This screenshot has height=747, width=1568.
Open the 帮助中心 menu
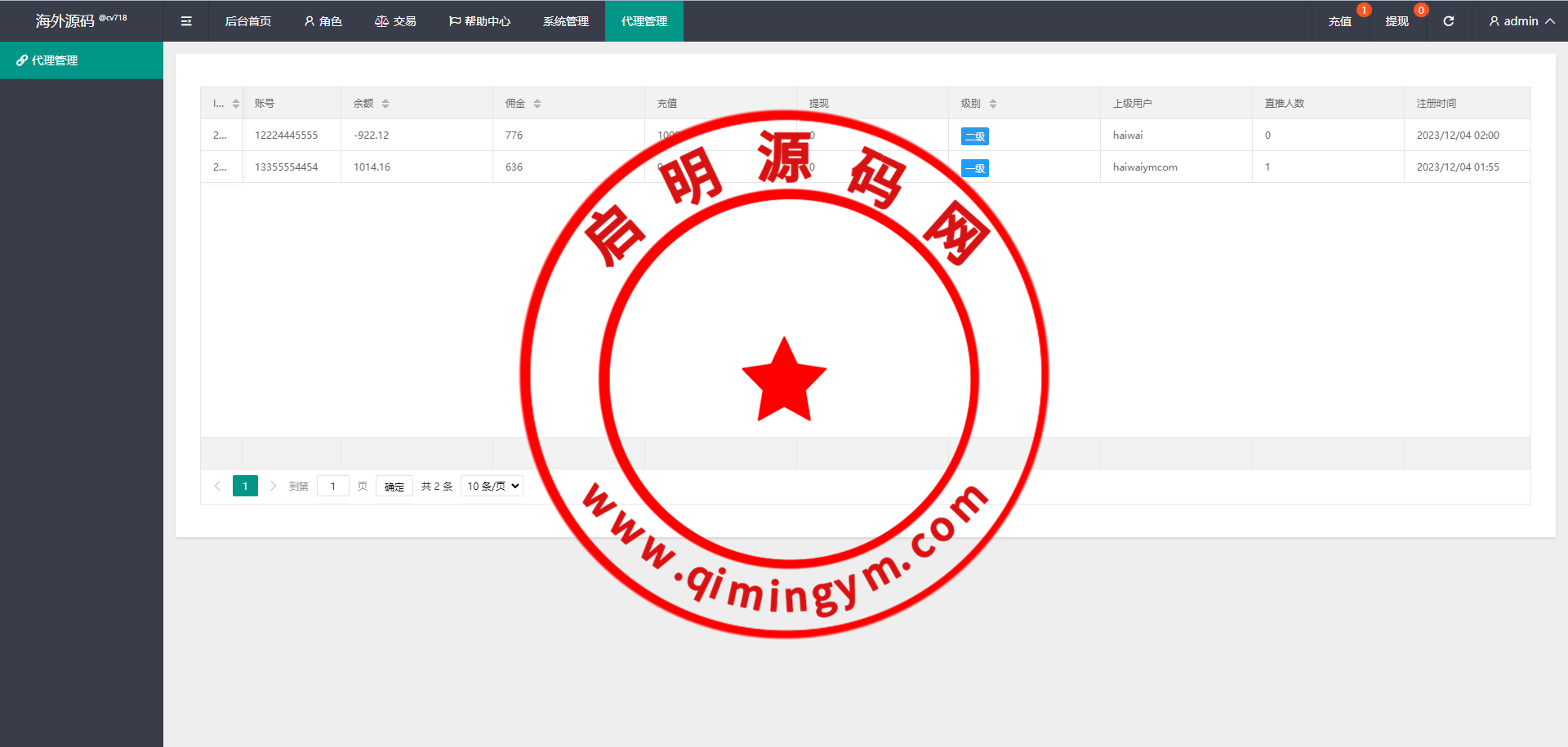click(479, 21)
